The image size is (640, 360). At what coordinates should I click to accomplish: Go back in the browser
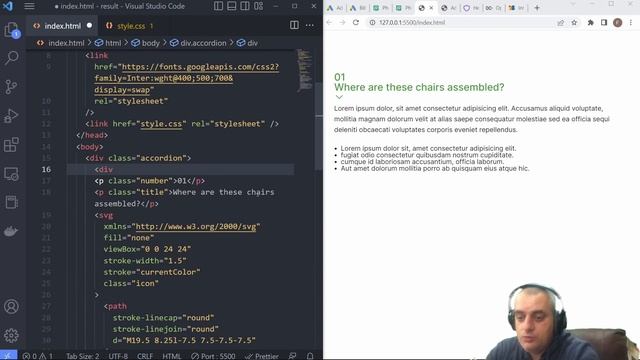click(x=329, y=22)
